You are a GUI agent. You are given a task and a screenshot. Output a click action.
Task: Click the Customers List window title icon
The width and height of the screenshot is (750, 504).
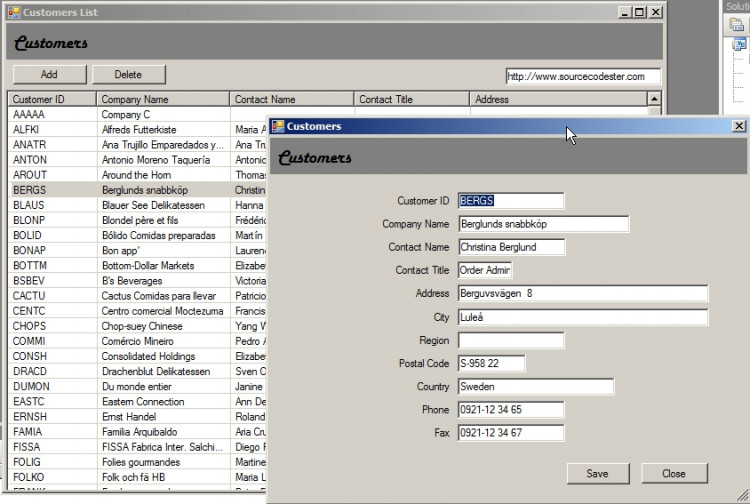[x=14, y=12]
